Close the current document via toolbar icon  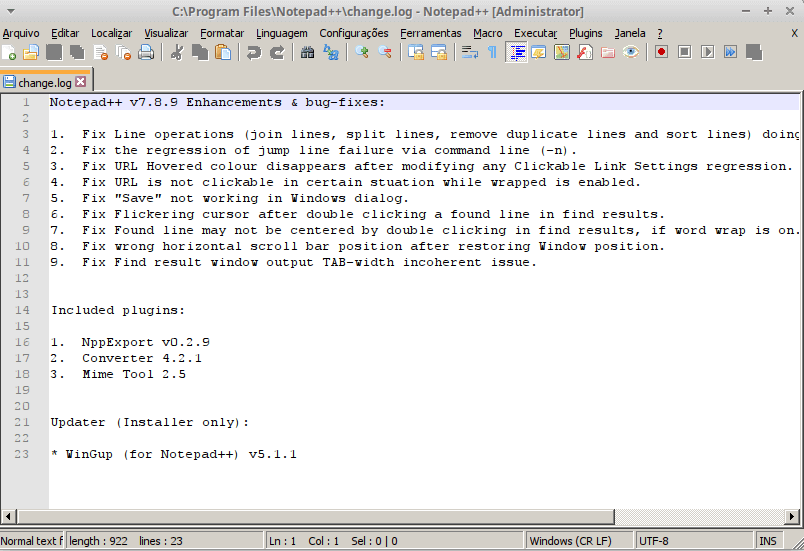point(101,52)
